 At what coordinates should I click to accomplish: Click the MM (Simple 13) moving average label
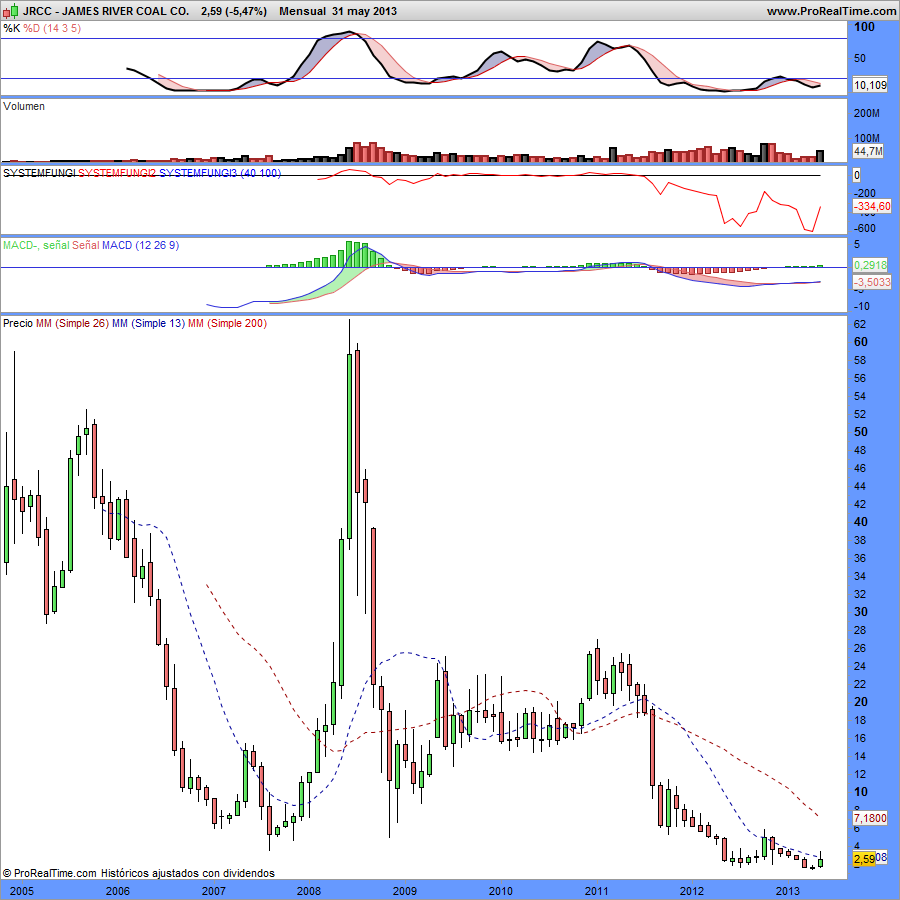(x=148, y=323)
